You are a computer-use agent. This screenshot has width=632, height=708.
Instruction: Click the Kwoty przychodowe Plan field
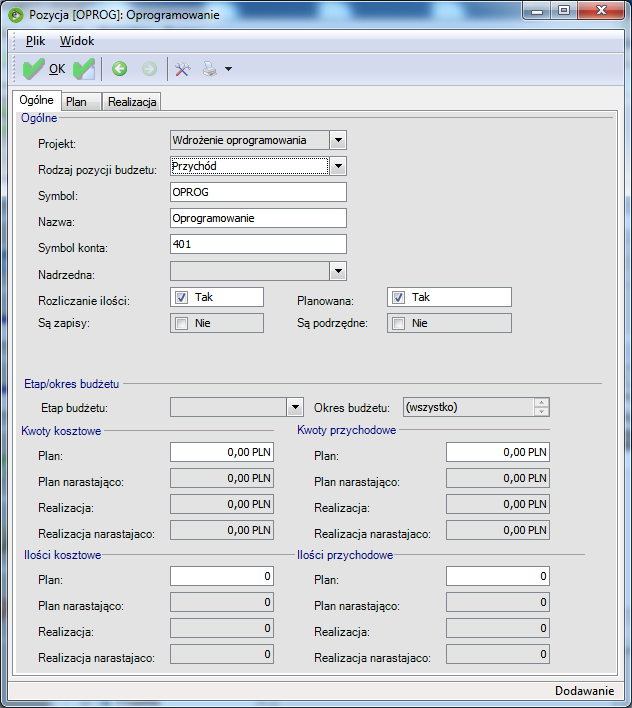coord(498,452)
